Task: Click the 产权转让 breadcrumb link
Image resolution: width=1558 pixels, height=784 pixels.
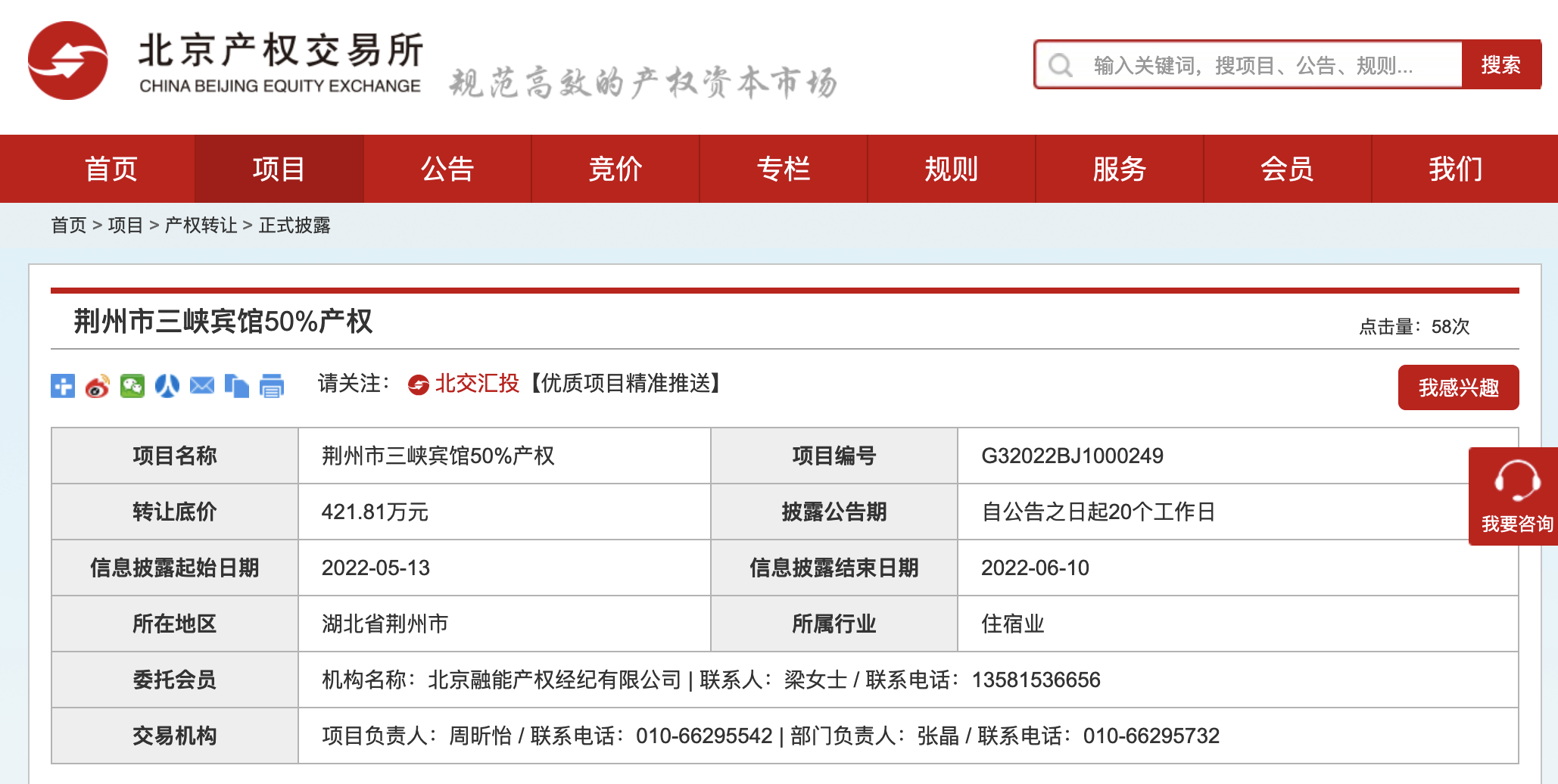Action: tap(201, 226)
